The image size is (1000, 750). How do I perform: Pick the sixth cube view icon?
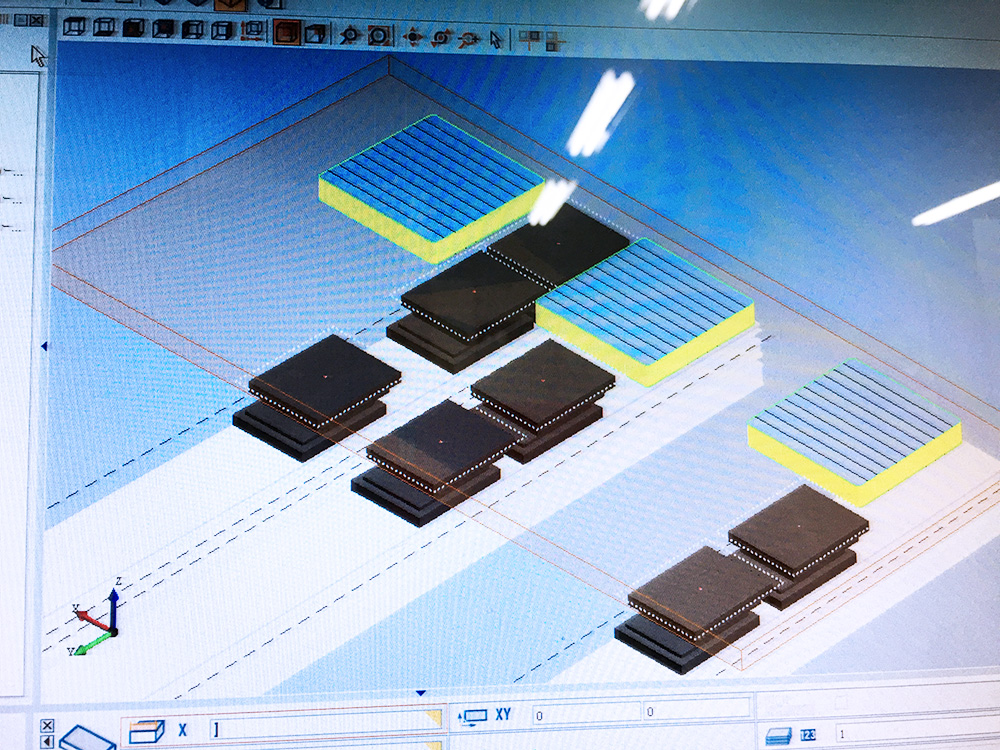click(223, 29)
